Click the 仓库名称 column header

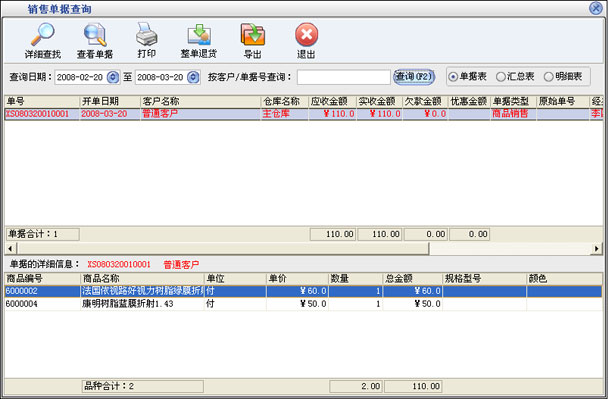pos(285,102)
